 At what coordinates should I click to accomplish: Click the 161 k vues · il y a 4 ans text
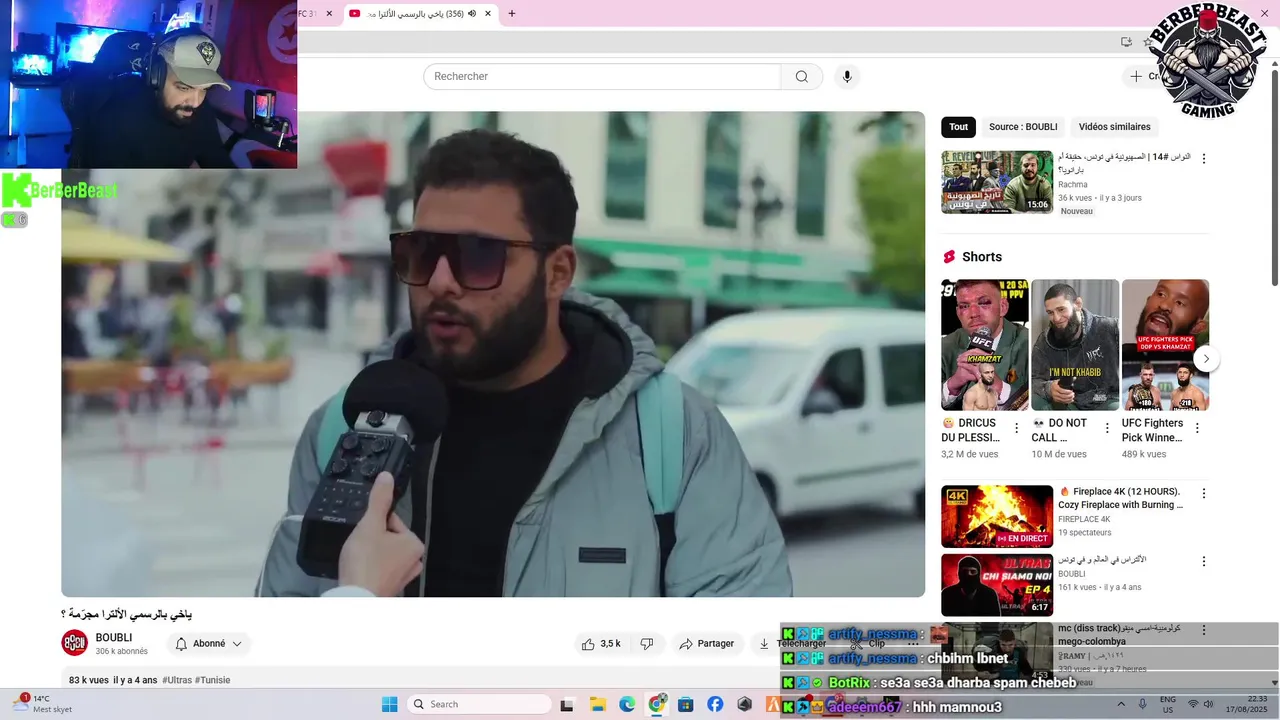click(x=1099, y=587)
